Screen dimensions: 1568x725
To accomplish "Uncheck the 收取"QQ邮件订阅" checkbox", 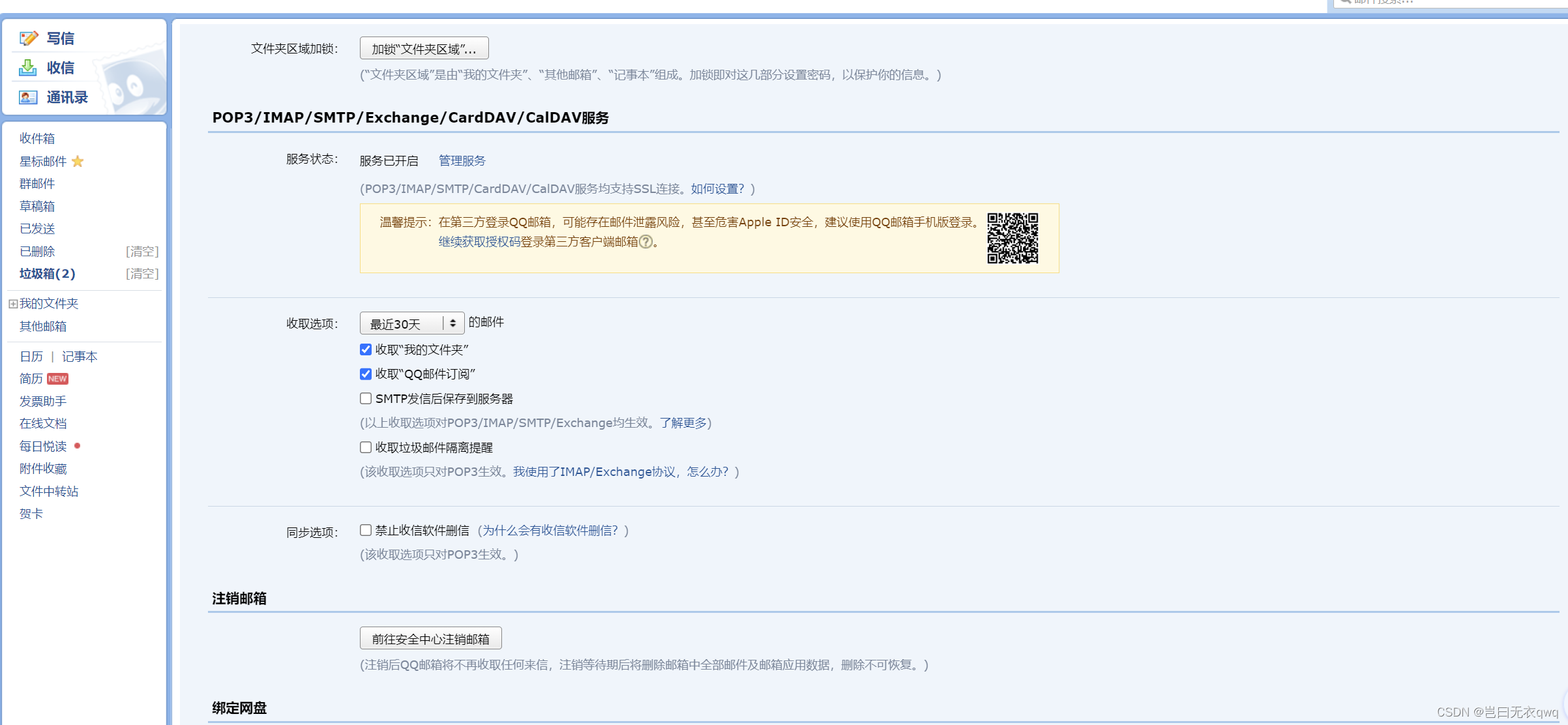I will pos(366,374).
